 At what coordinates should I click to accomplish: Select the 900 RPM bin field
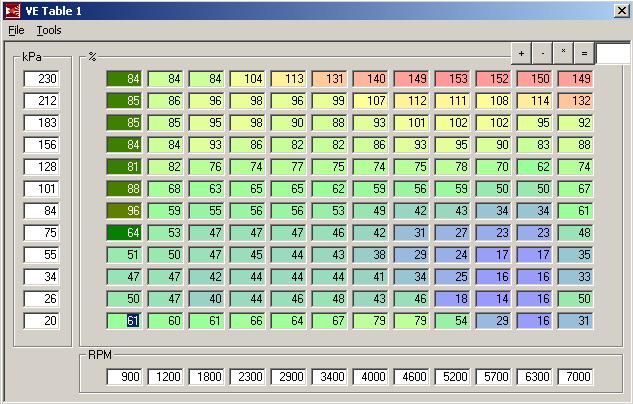(126, 377)
